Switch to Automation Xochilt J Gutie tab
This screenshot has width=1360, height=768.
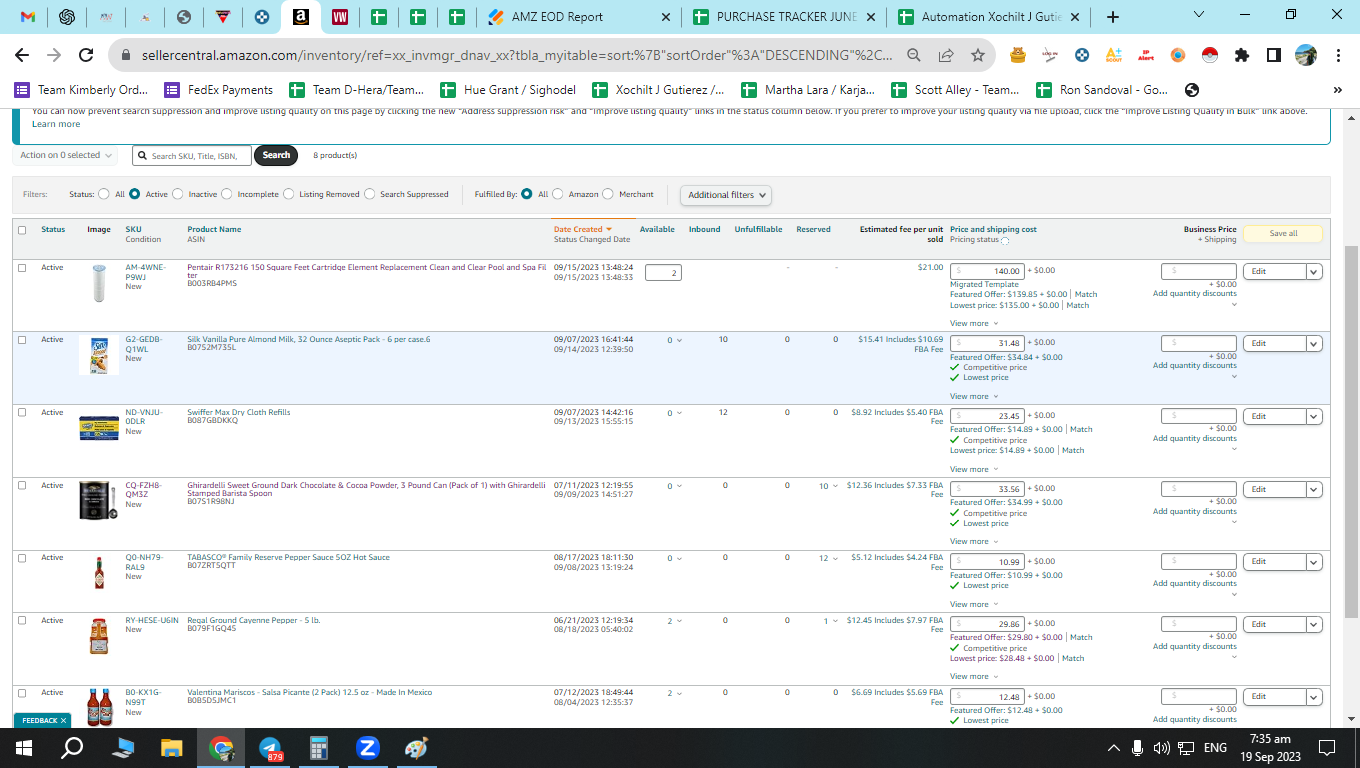[990, 17]
